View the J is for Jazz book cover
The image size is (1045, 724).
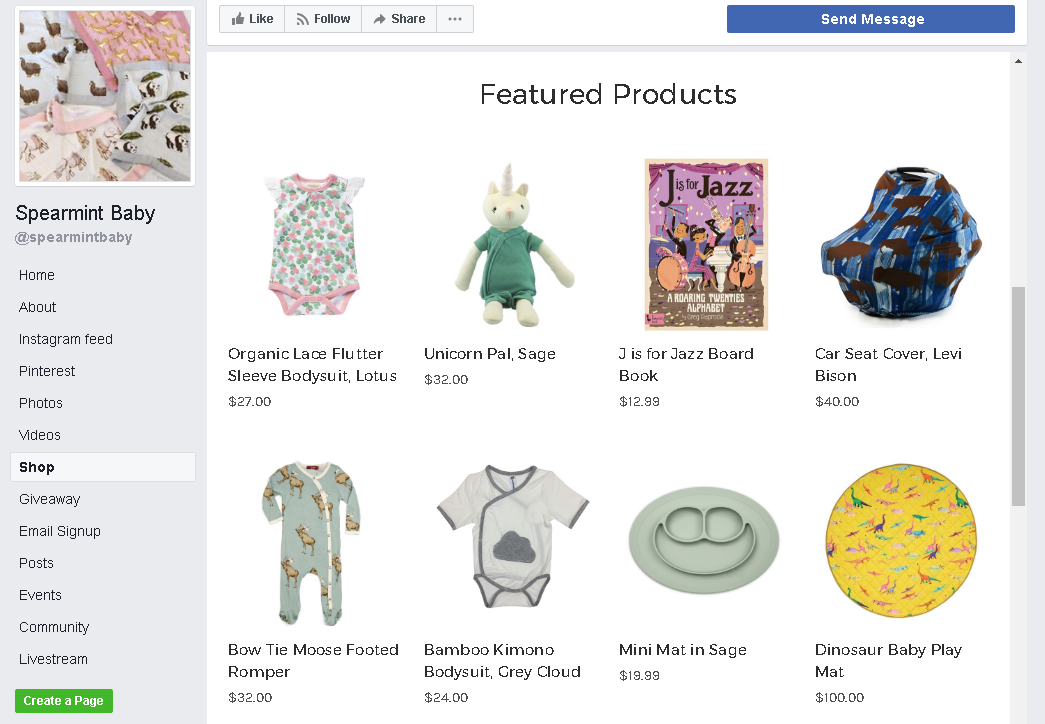[706, 245]
